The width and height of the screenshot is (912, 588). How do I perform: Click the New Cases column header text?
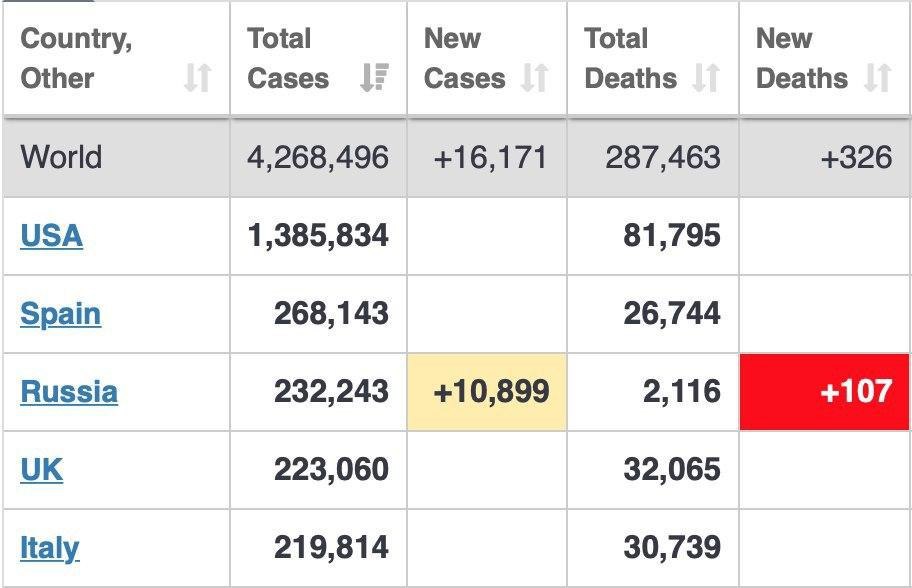pos(464,58)
